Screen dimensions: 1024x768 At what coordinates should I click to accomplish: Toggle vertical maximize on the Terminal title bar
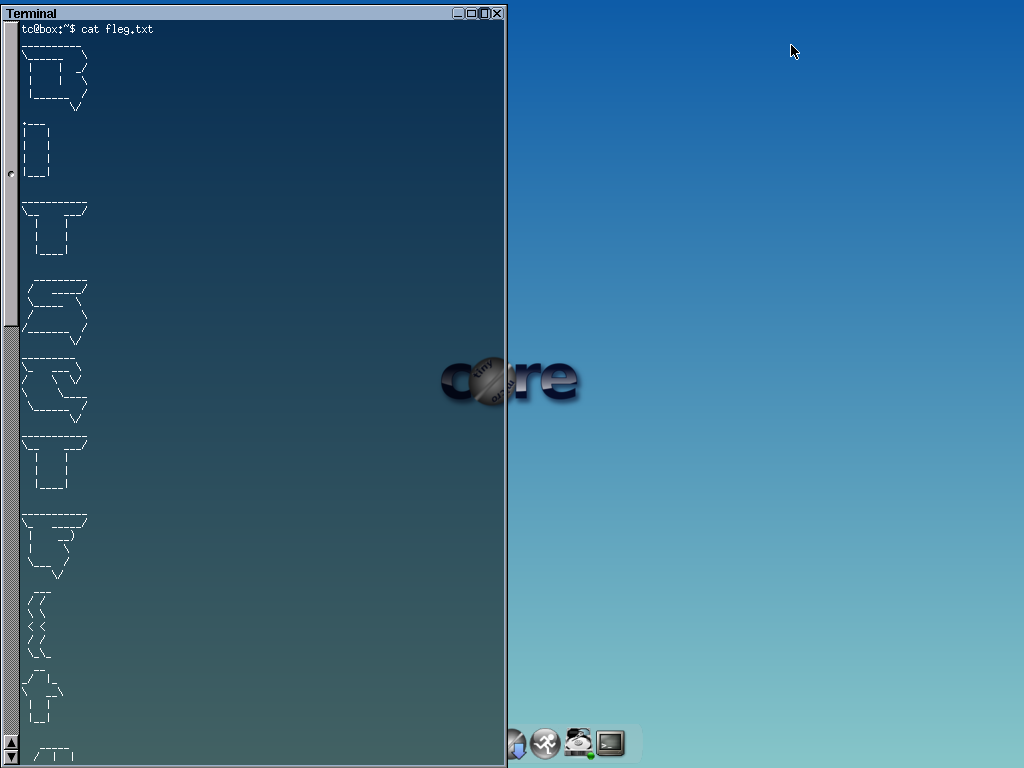[484, 13]
